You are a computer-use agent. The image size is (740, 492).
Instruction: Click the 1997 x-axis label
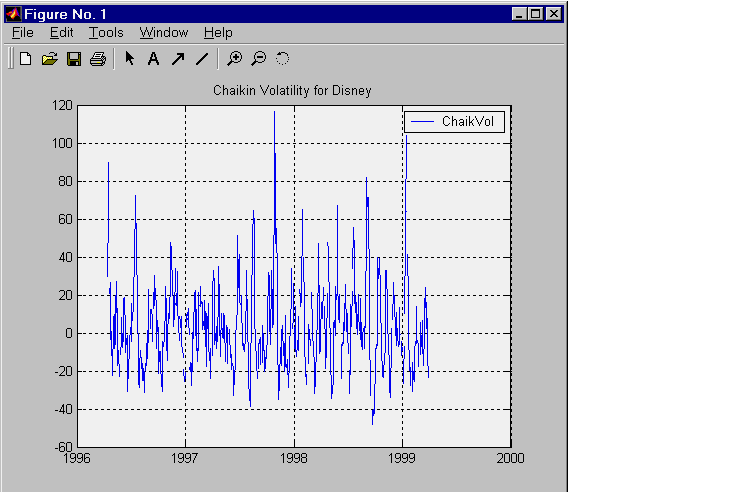[x=185, y=458]
